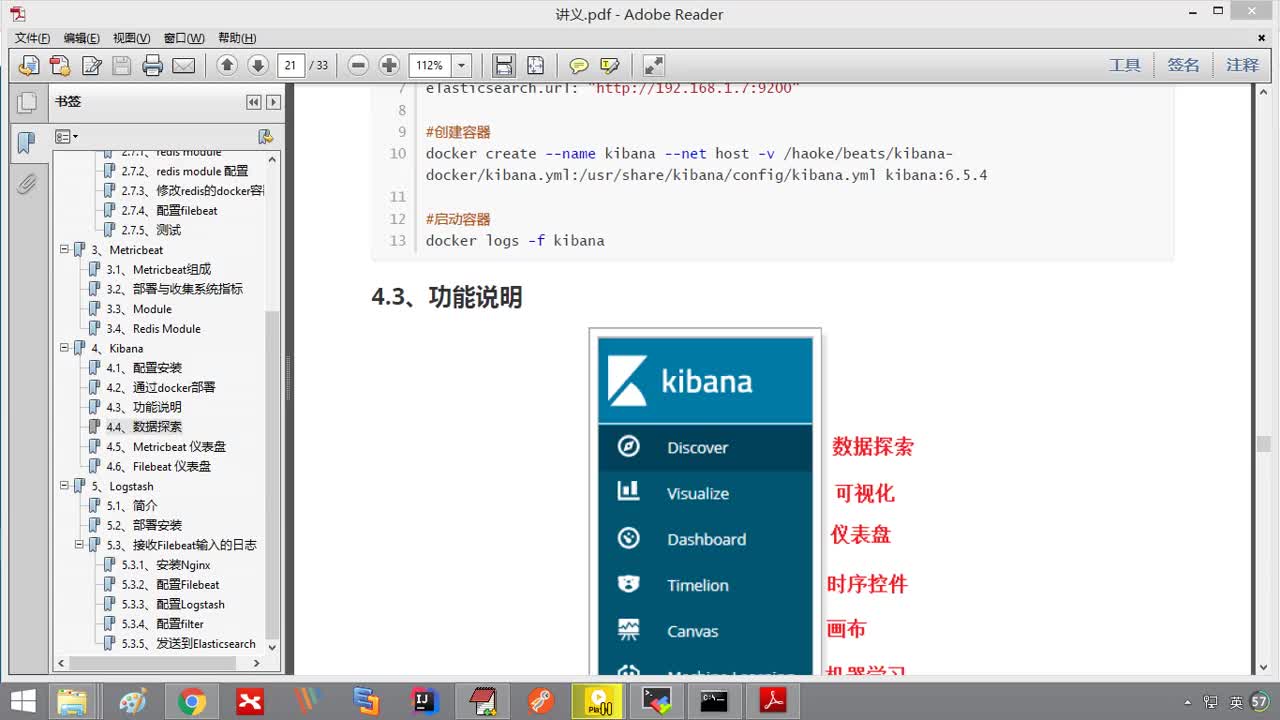Jump to bookmark 5.3.1、安装Nginx

click(x=166, y=565)
